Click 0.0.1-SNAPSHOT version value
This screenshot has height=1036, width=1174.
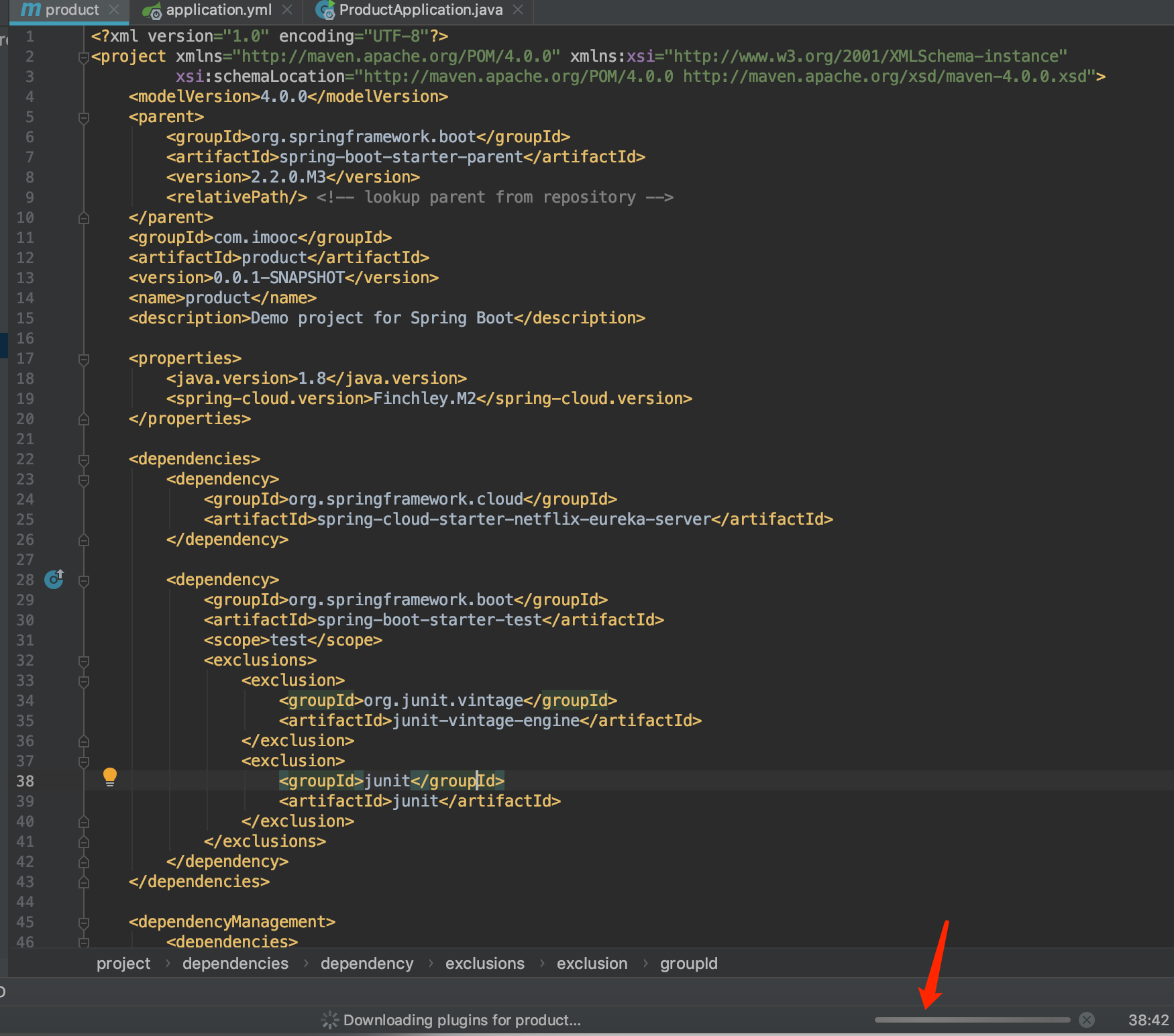(x=279, y=278)
